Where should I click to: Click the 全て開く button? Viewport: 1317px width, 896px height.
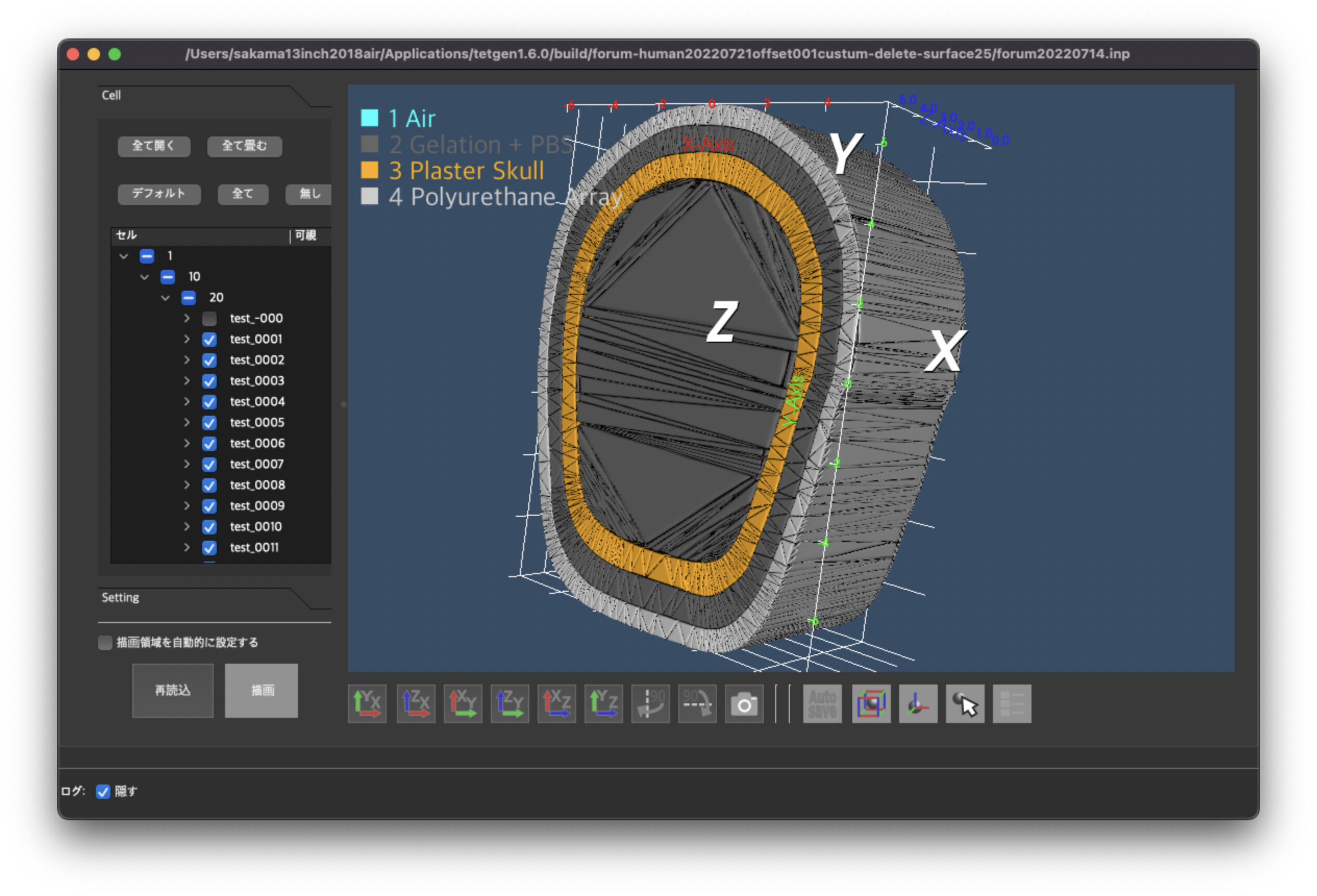[154, 146]
